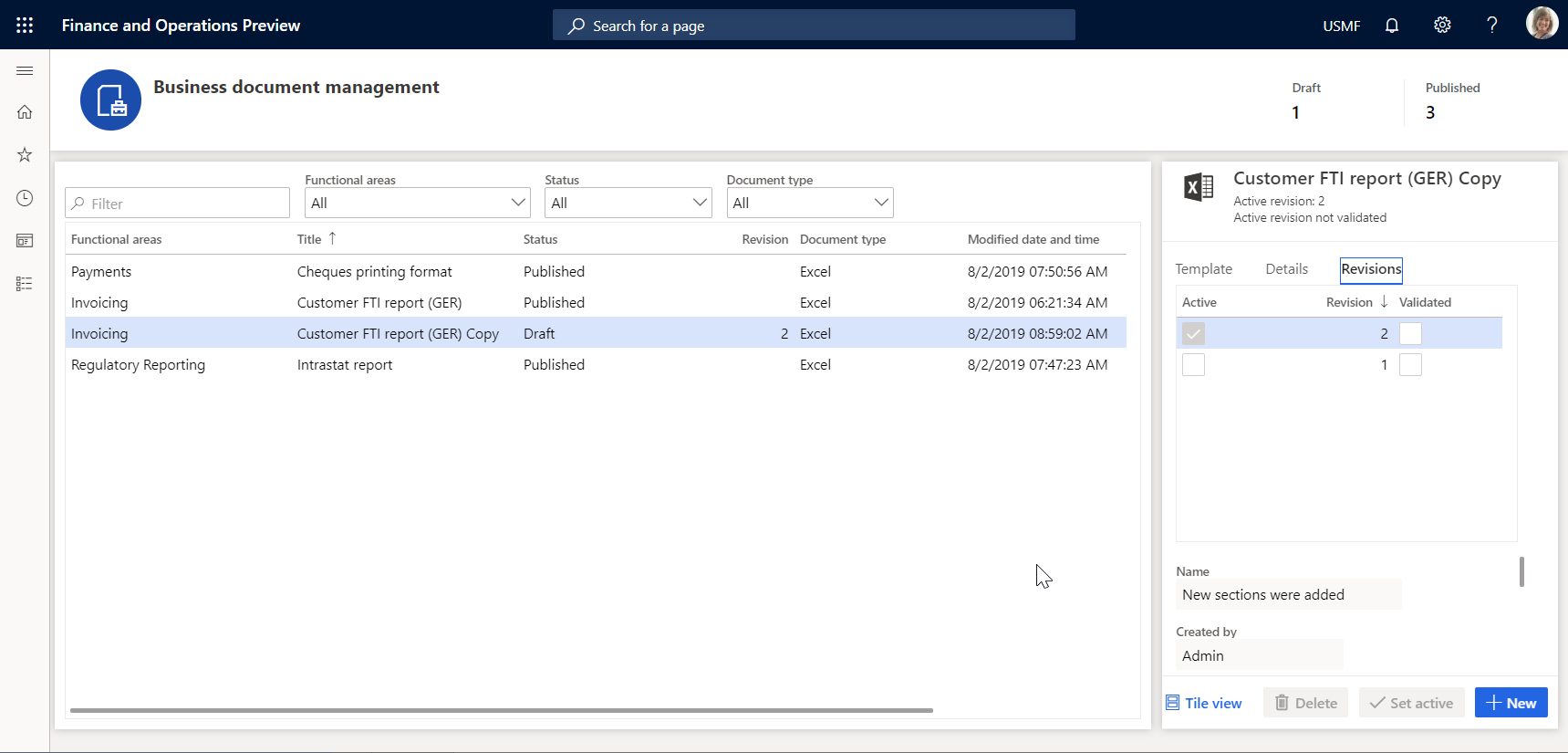
Task: Click the Validated column header
Action: pos(1425,302)
